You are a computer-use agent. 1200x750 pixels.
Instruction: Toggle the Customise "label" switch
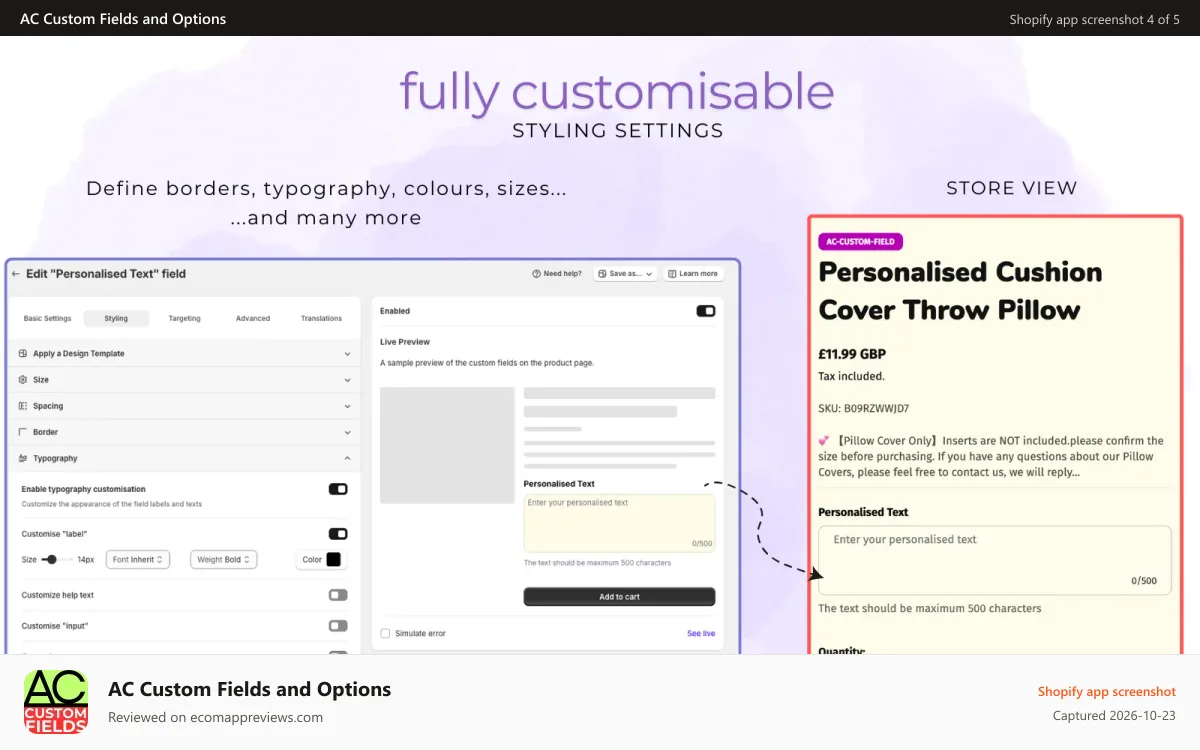(x=338, y=534)
